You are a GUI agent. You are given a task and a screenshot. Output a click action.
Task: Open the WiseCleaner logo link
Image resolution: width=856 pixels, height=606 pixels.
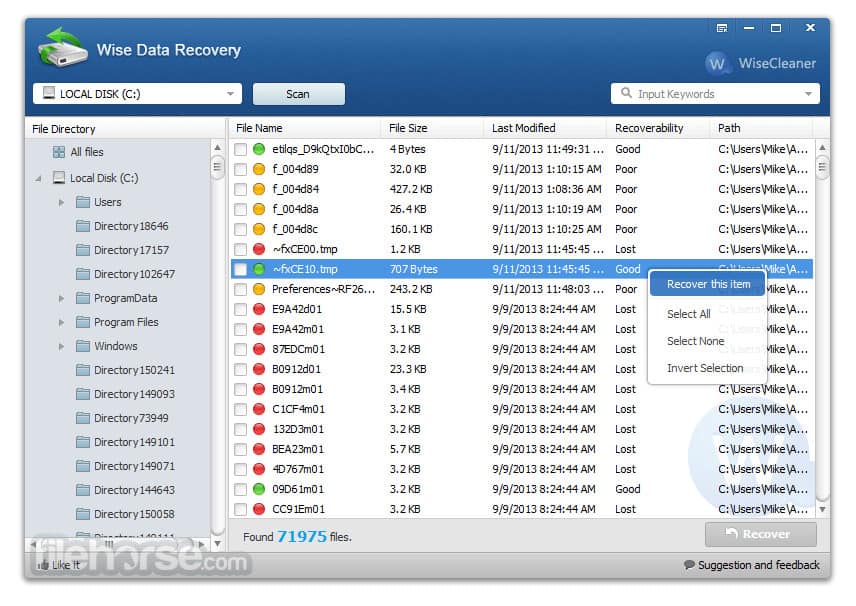[x=760, y=63]
